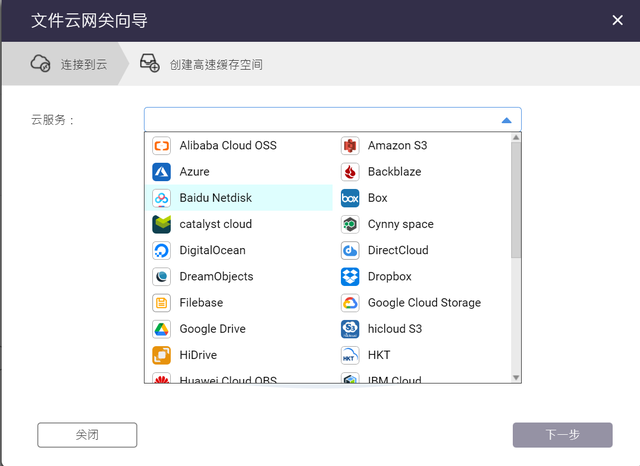Click the 下一步 button
Screen dimensions: 640x466
(562, 435)
